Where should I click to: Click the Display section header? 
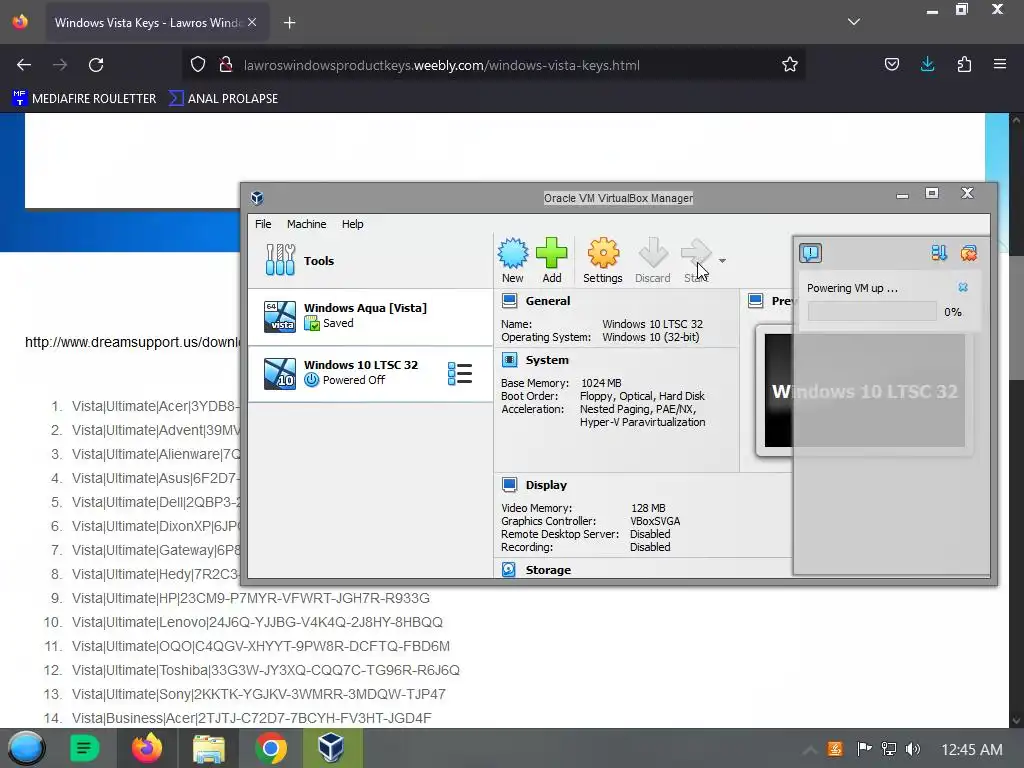point(546,485)
